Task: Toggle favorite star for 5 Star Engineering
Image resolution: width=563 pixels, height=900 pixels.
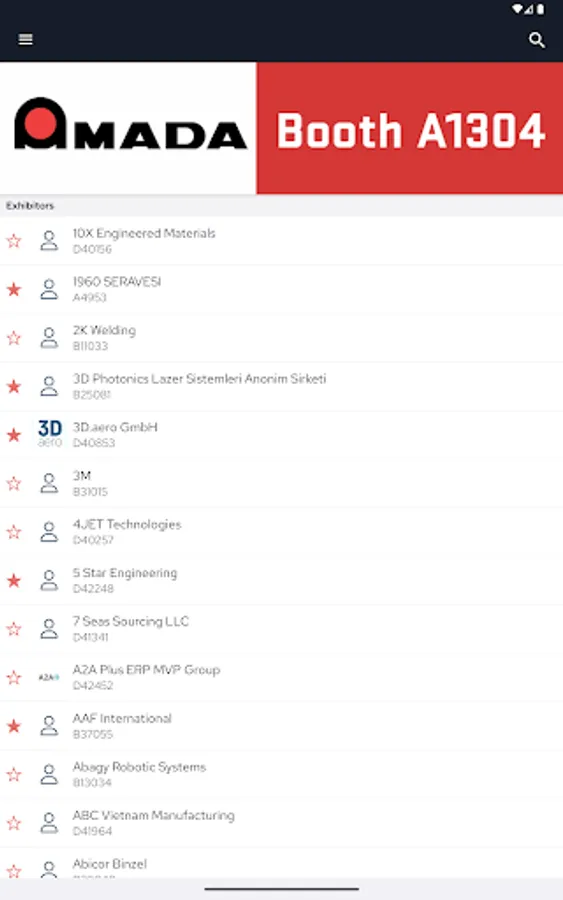Action: tap(14, 580)
